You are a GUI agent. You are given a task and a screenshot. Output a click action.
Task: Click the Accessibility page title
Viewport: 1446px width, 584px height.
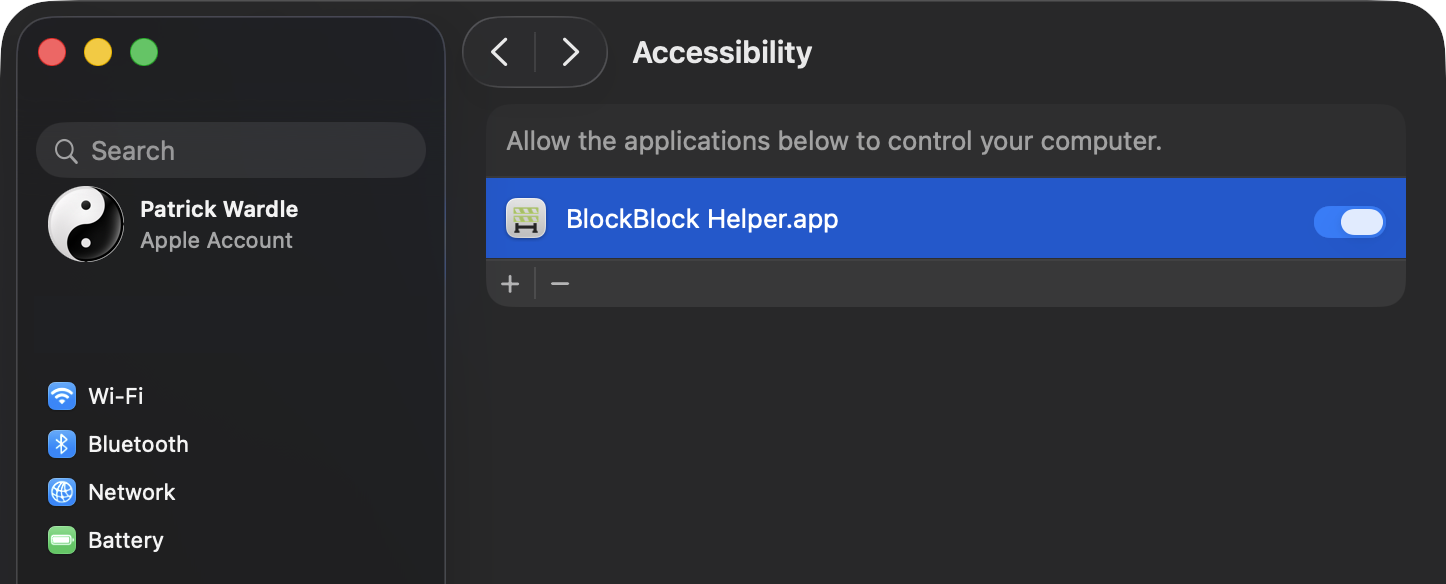(722, 52)
